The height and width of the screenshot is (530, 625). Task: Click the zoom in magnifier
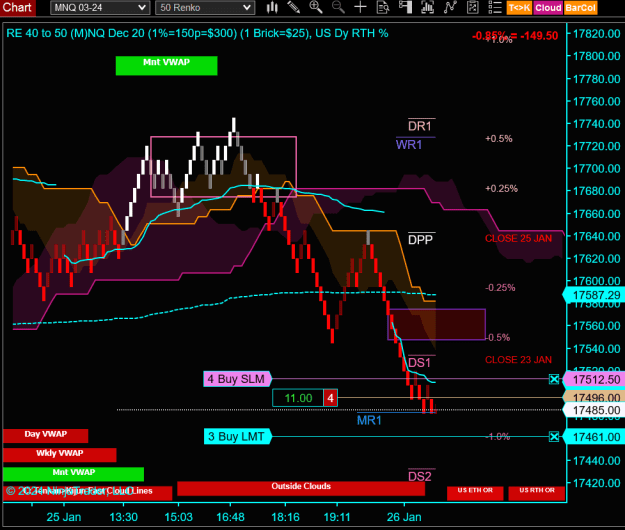pos(316,7)
